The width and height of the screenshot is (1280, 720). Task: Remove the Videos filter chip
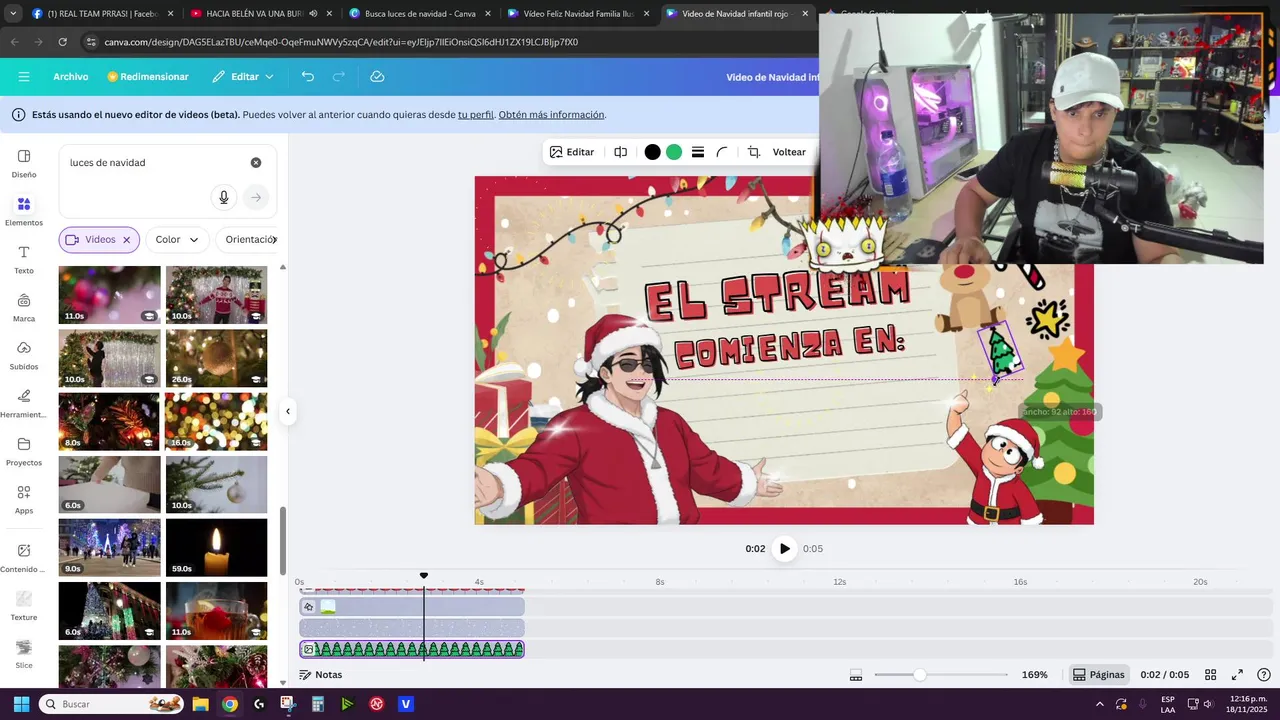127,240
